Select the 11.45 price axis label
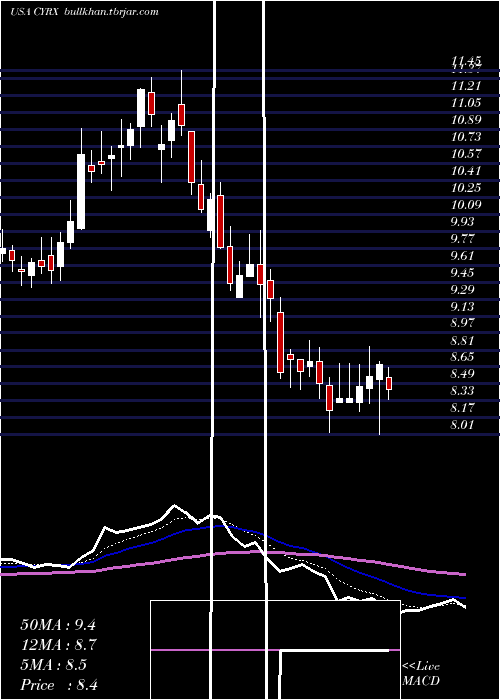 (x=466, y=60)
